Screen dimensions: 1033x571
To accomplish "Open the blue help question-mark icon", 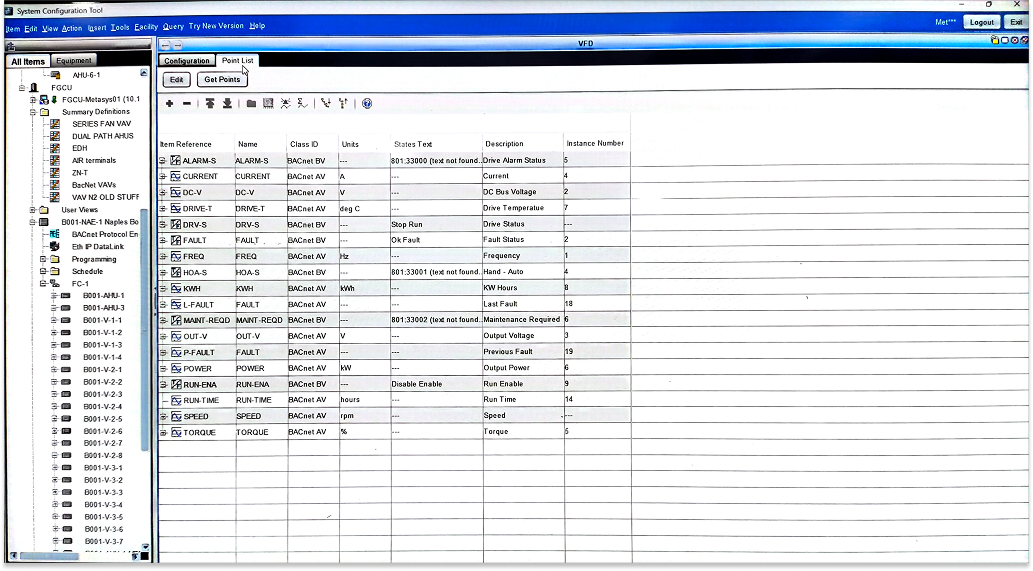I will (x=367, y=103).
